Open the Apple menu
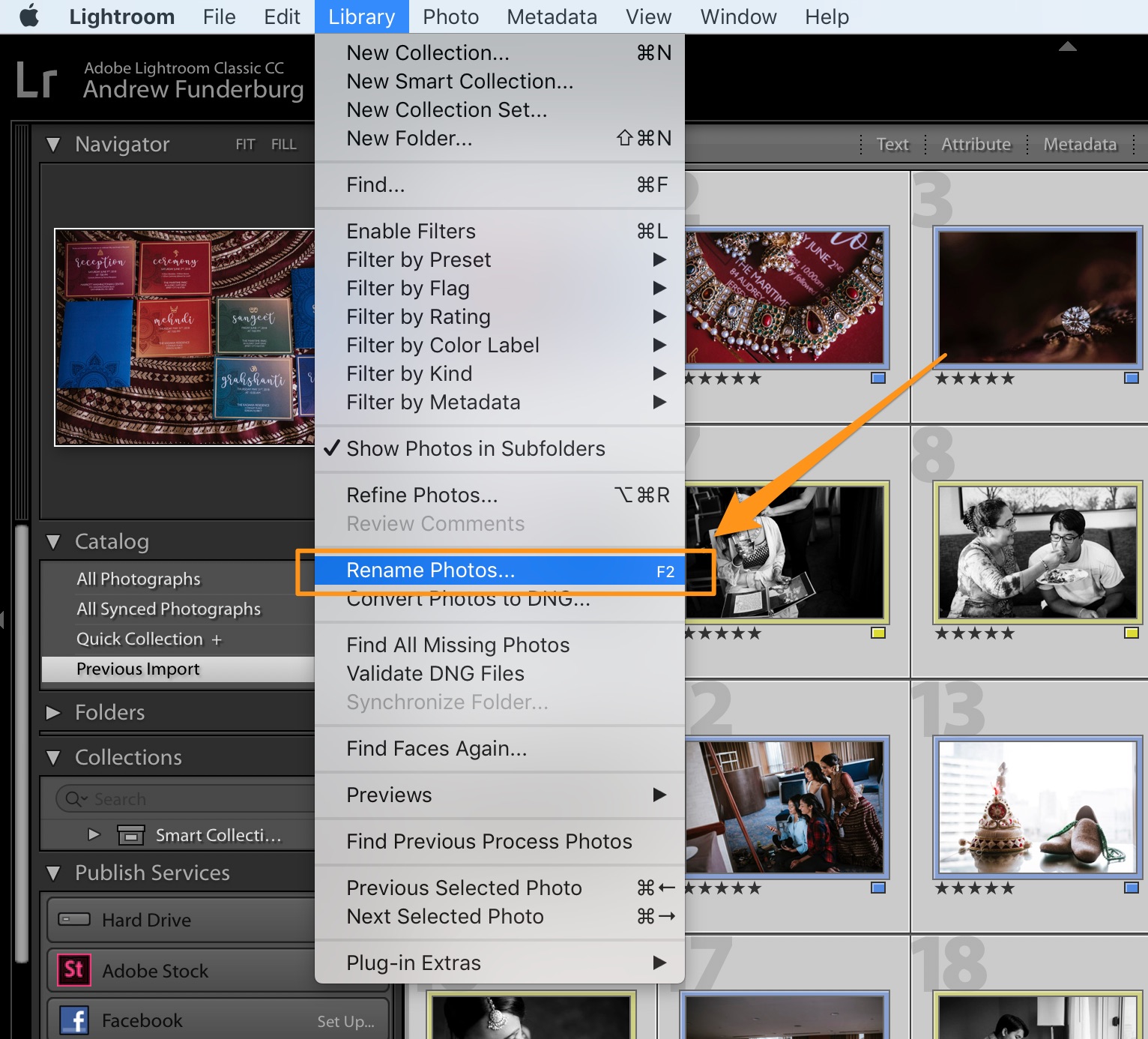 28,16
